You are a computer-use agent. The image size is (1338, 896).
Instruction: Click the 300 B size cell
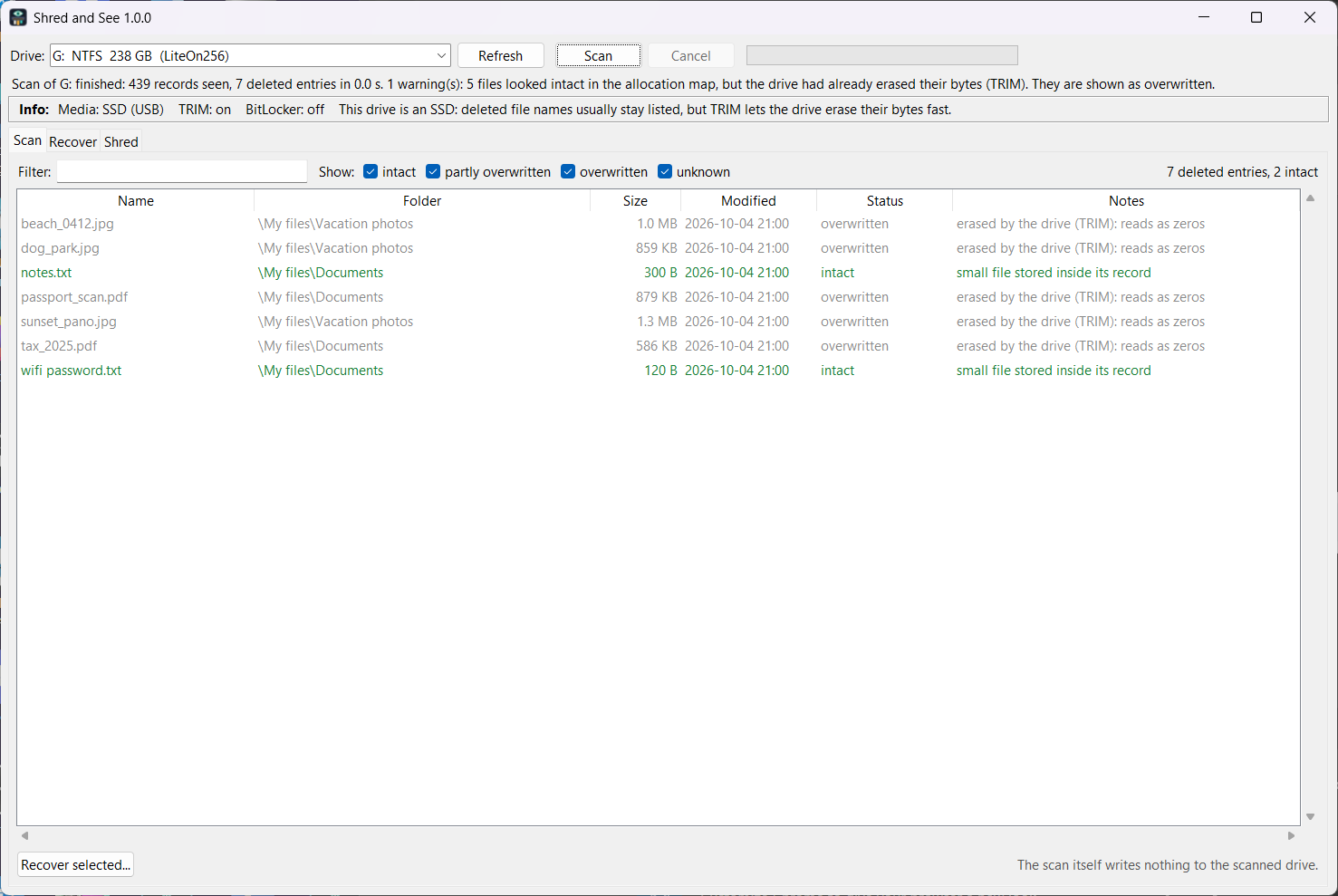660,273
